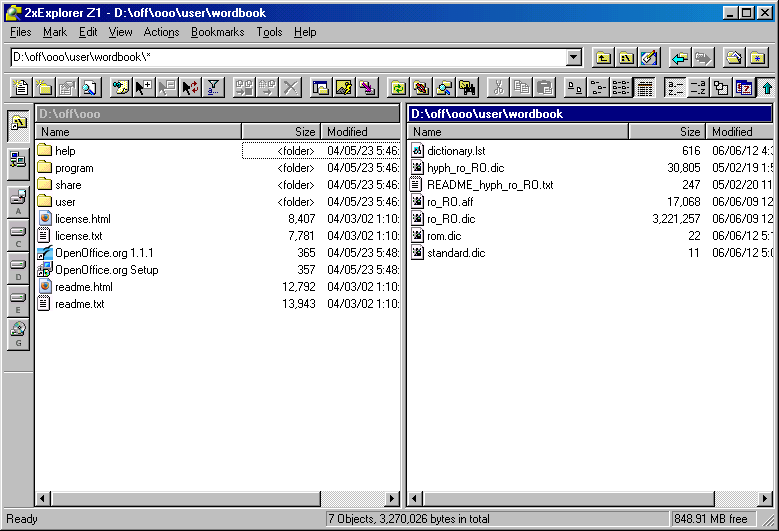Click the yellow picture toolbar icon
This screenshot has height=531, width=779.
[344, 88]
